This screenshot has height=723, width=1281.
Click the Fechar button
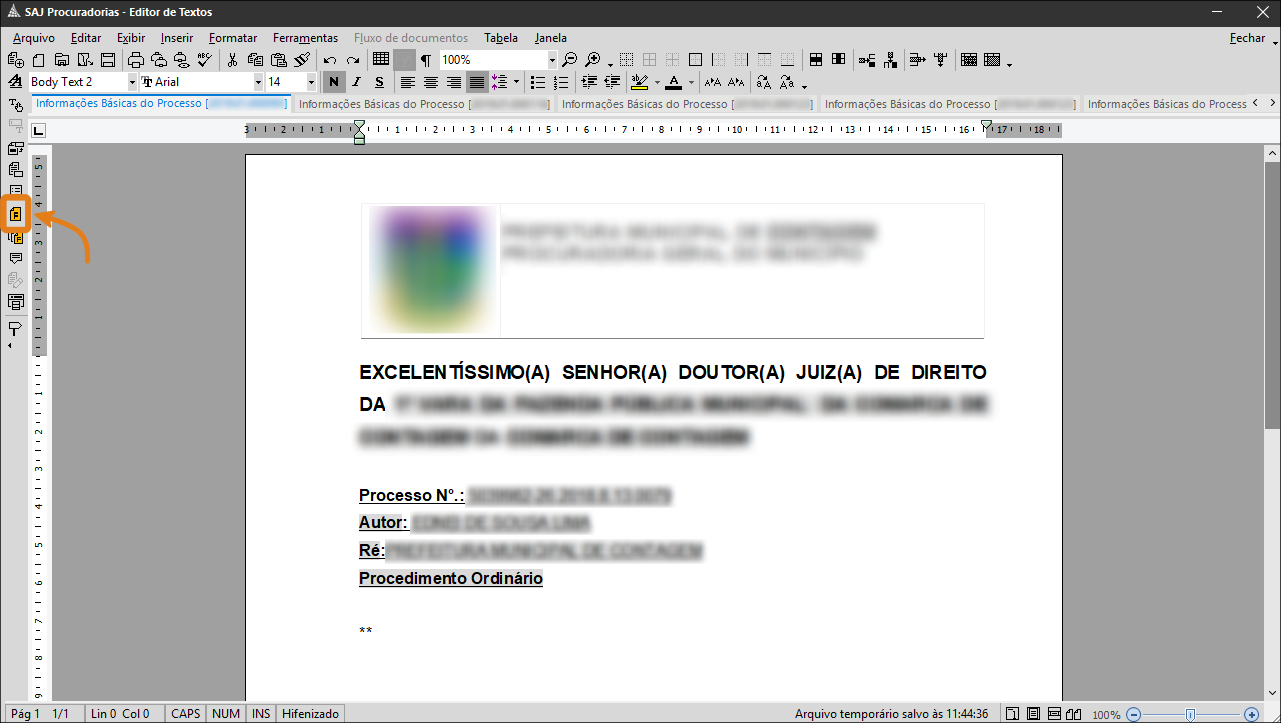[1247, 38]
